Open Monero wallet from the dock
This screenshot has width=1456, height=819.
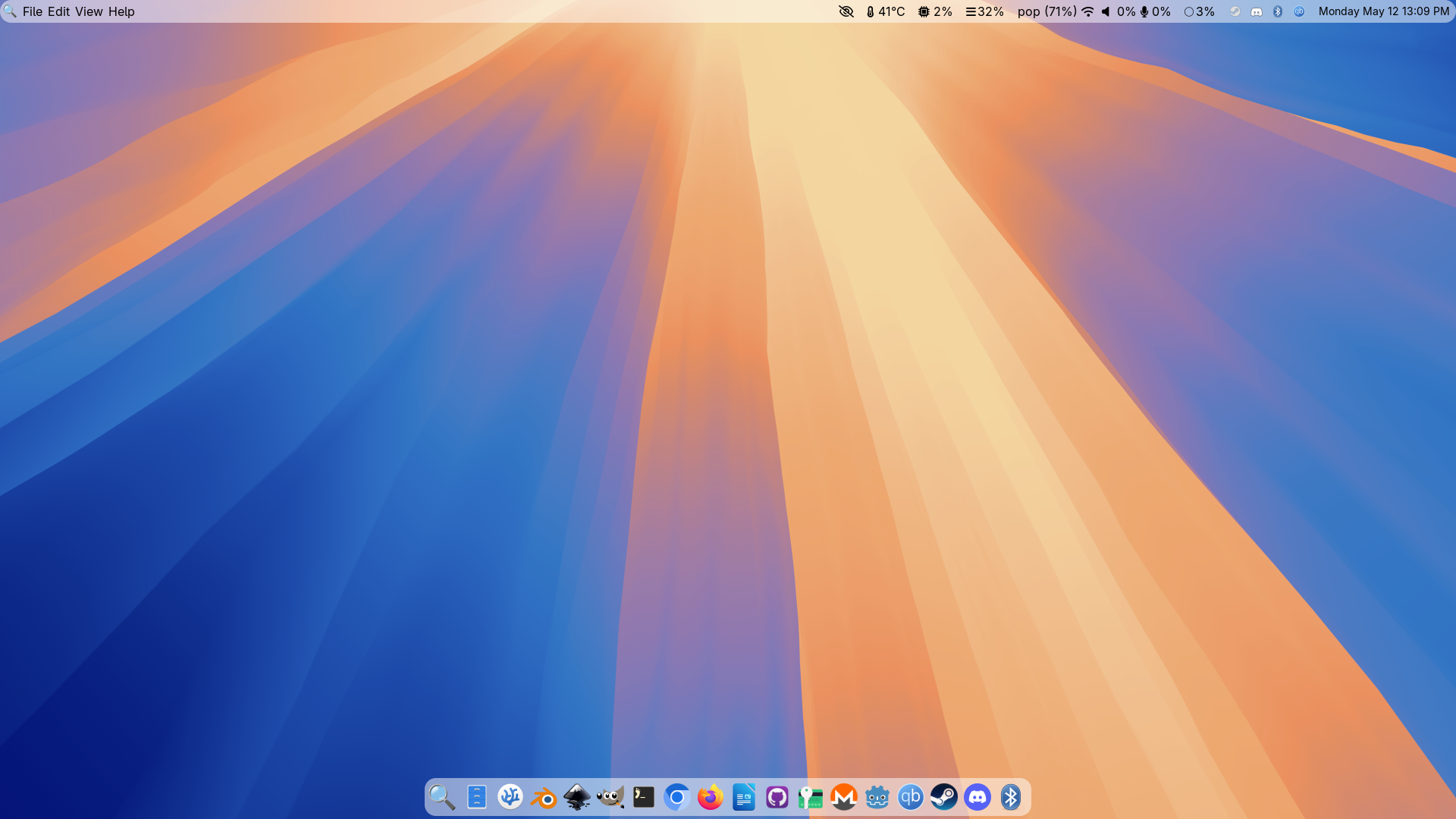click(x=844, y=797)
